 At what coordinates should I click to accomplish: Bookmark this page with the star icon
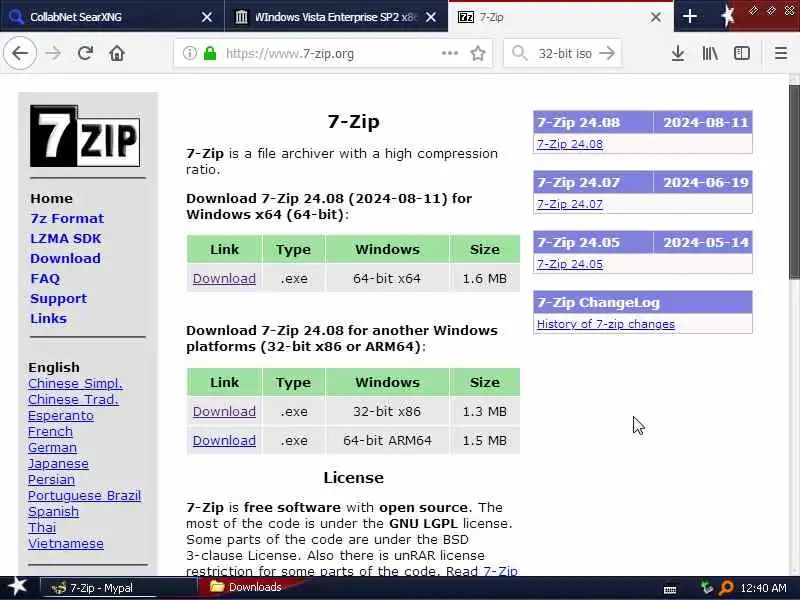(x=478, y=53)
